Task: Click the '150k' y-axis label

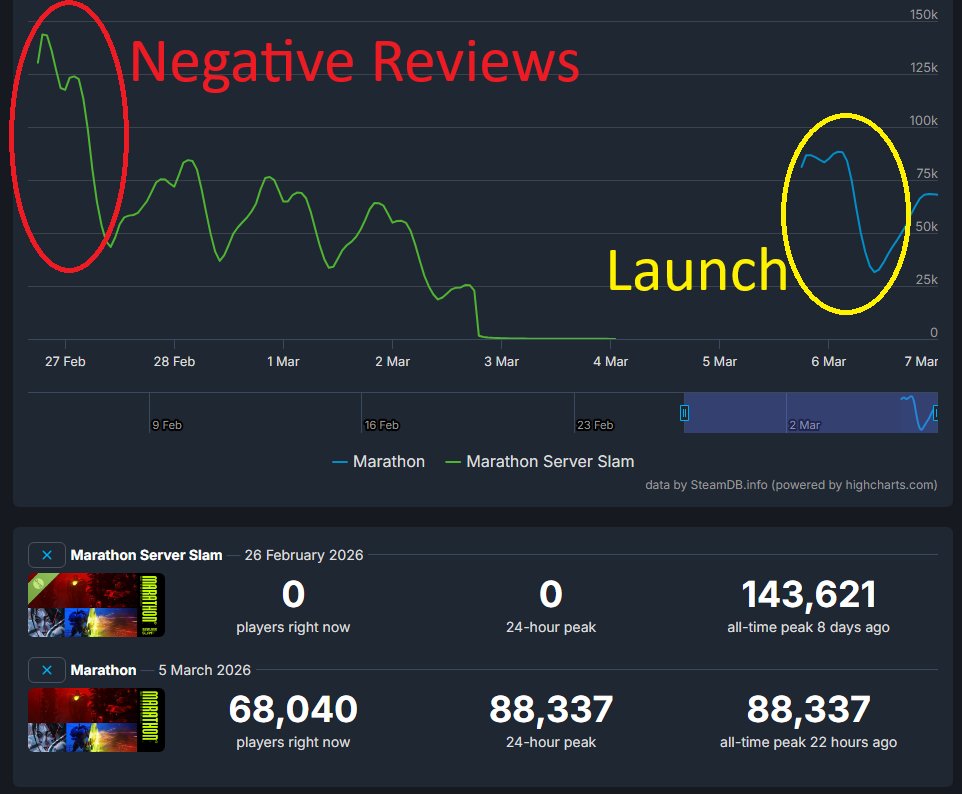Action: coord(924,15)
